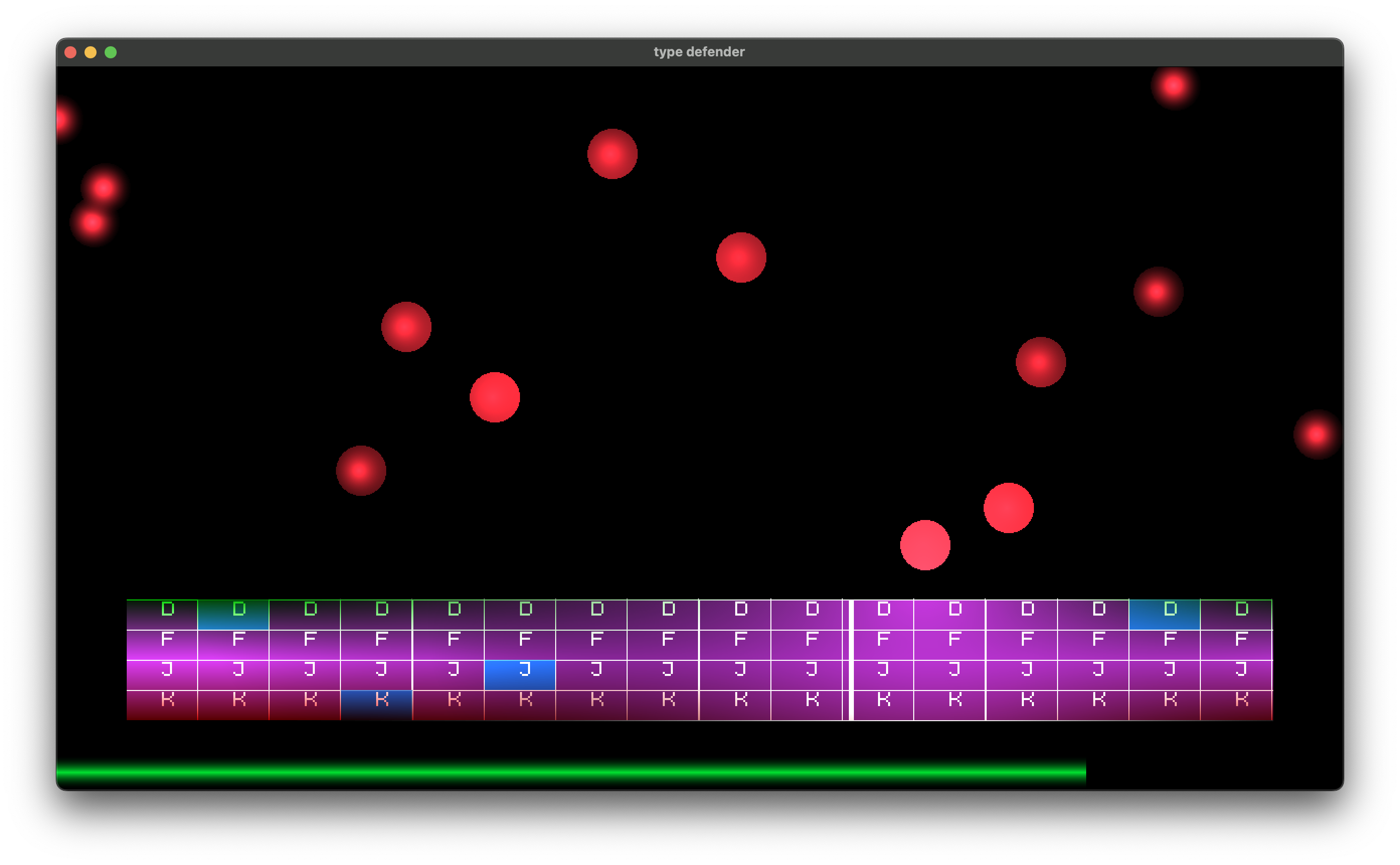1400x865 pixels.
Task: Click the white vertical cursor bar in the grid
Action: 851,660
